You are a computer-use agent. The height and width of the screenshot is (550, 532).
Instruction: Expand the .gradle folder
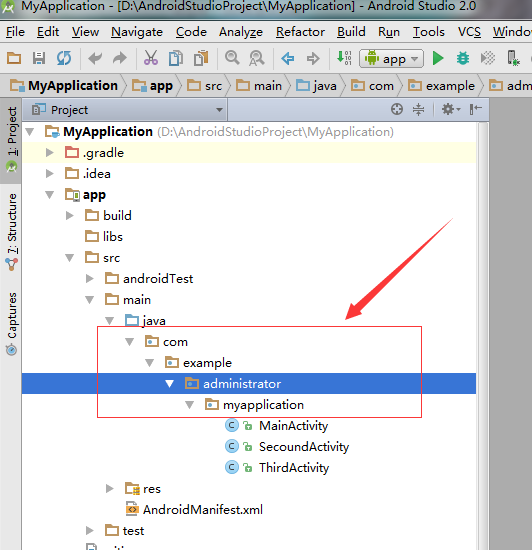coord(50,153)
